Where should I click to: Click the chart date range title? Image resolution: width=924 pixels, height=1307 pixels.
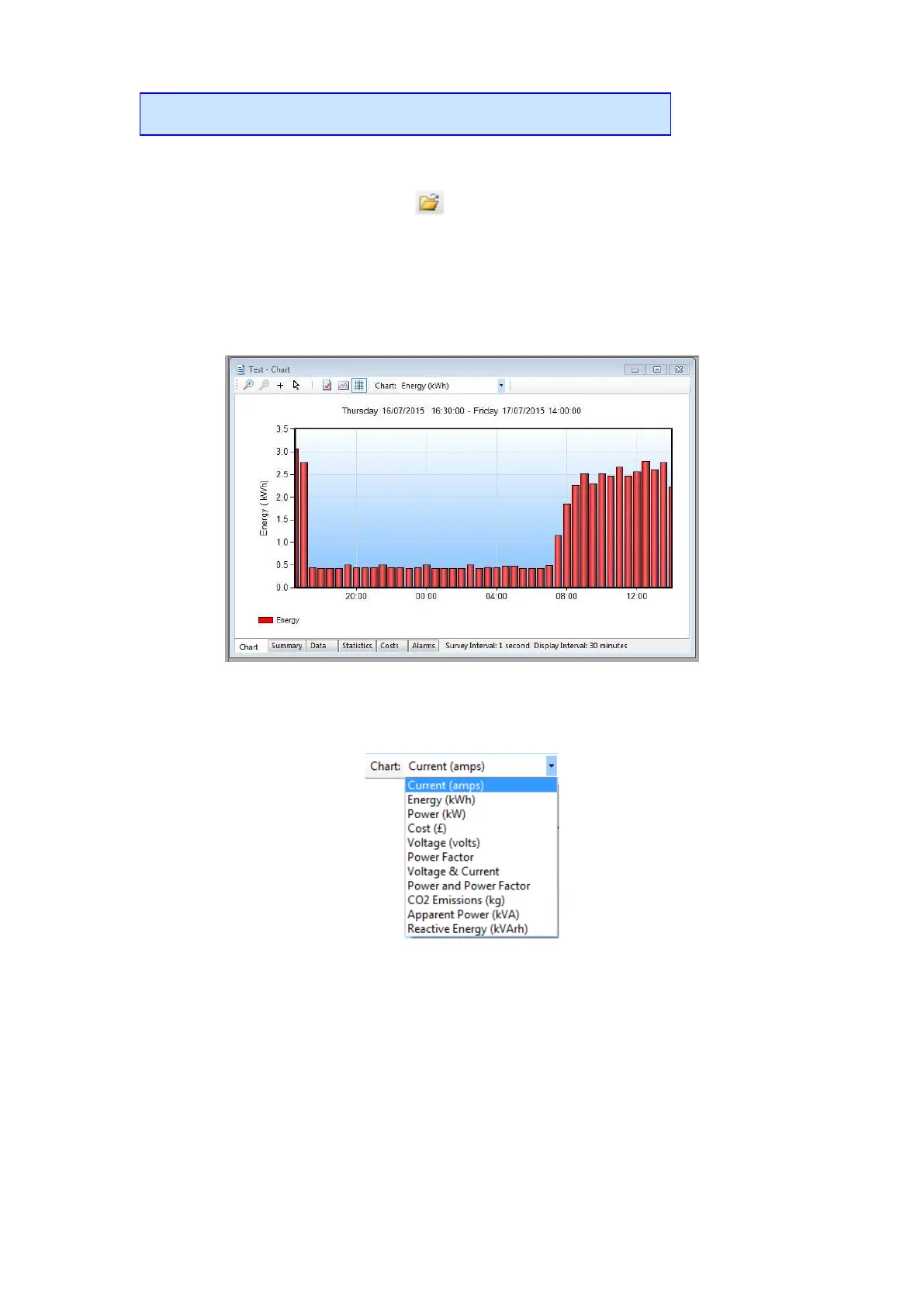[462, 411]
